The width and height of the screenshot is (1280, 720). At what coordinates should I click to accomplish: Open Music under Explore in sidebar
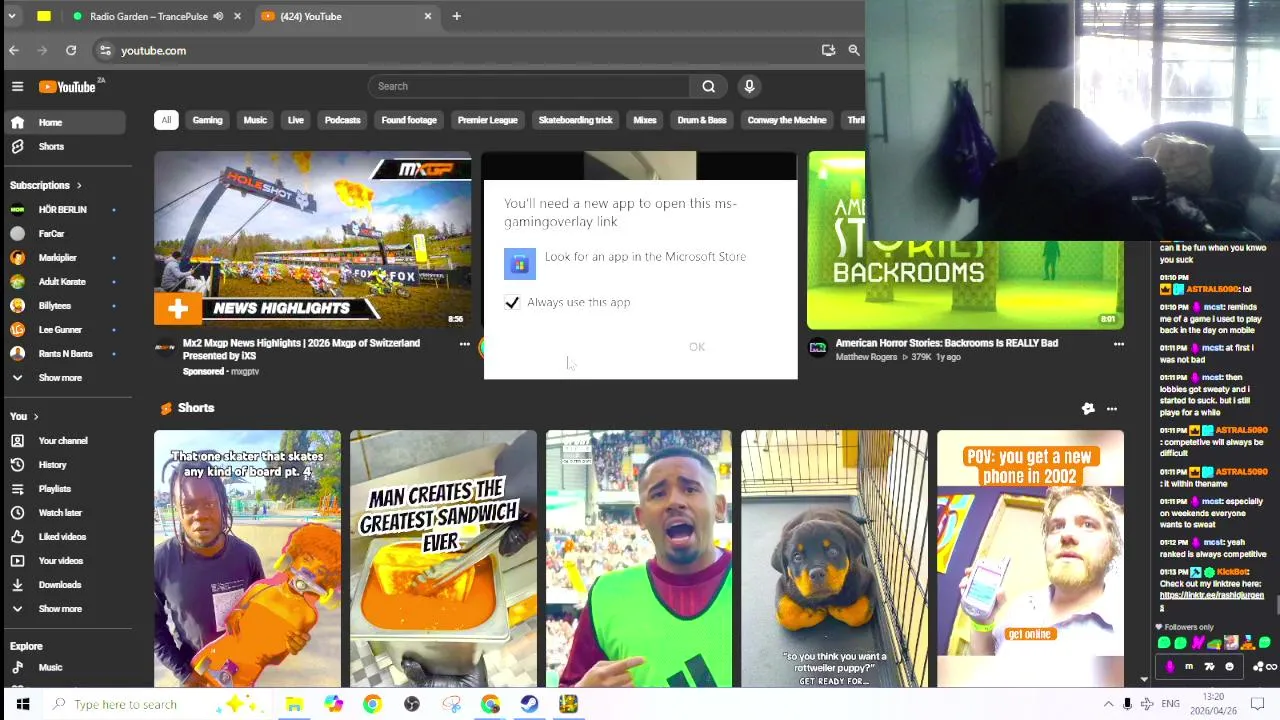(65, 667)
